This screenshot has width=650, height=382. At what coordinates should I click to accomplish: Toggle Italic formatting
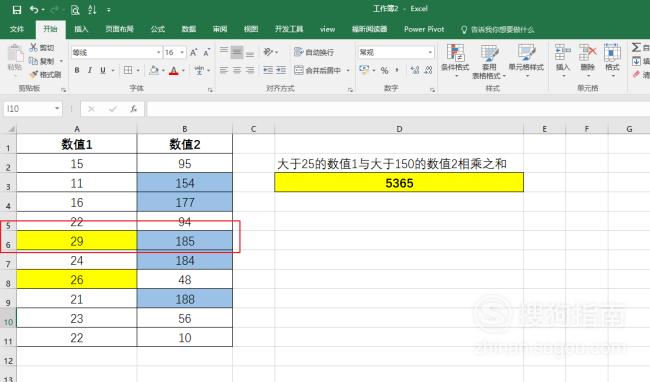coord(90,70)
